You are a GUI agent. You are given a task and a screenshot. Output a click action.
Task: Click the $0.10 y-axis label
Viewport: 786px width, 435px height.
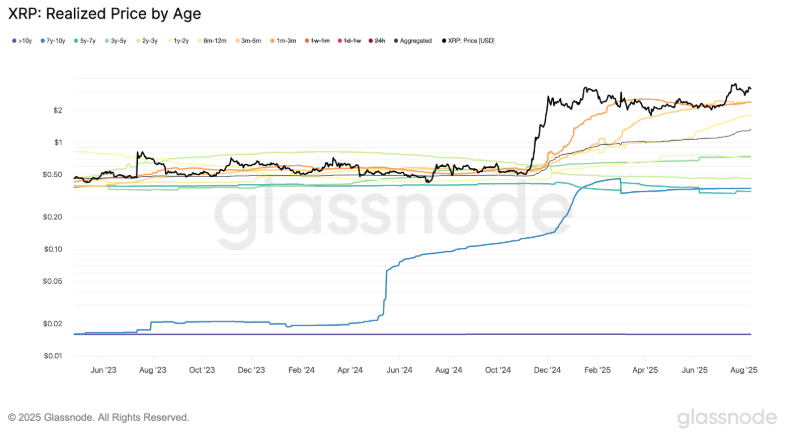click(x=52, y=249)
